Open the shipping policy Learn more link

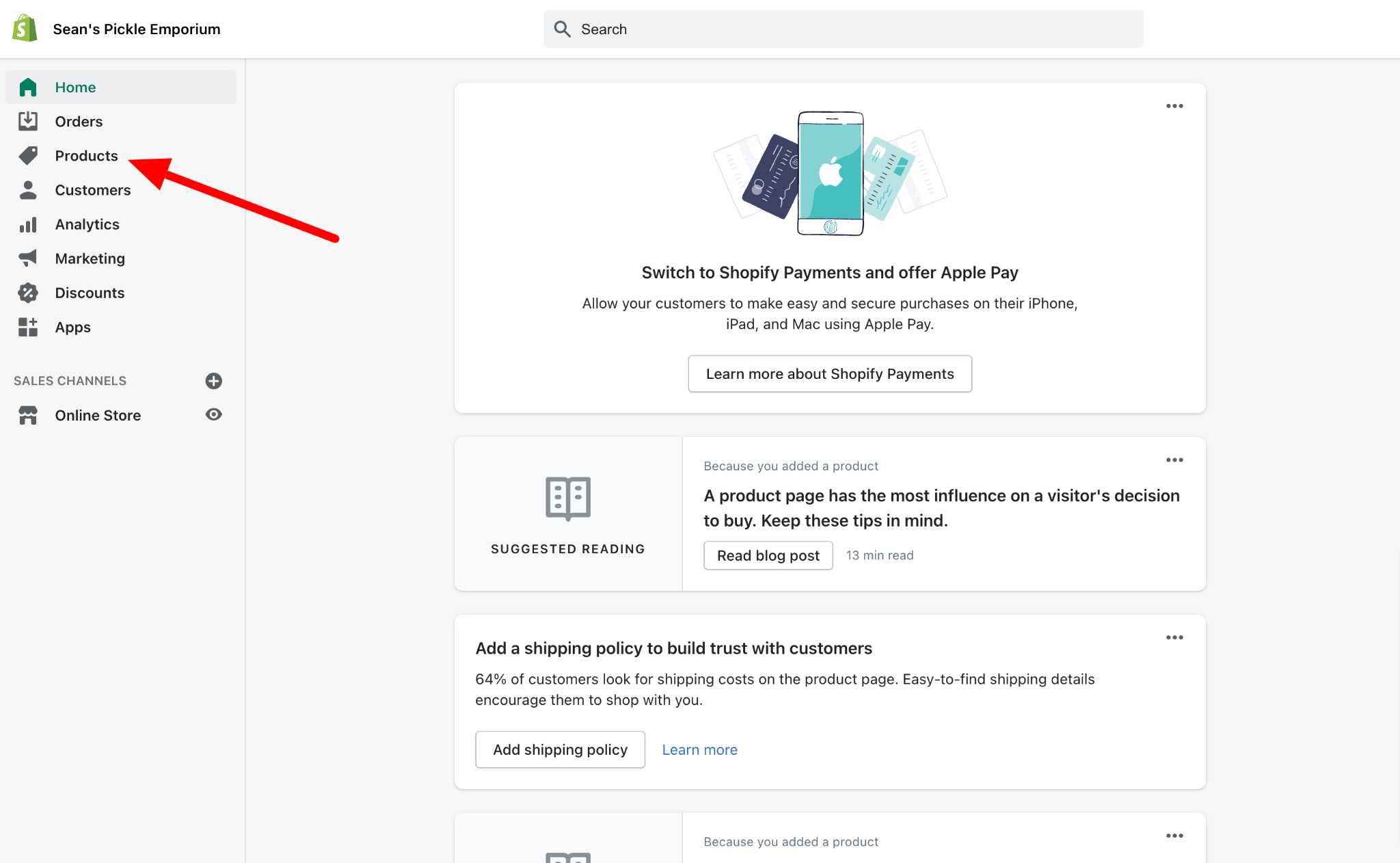[699, 749]
